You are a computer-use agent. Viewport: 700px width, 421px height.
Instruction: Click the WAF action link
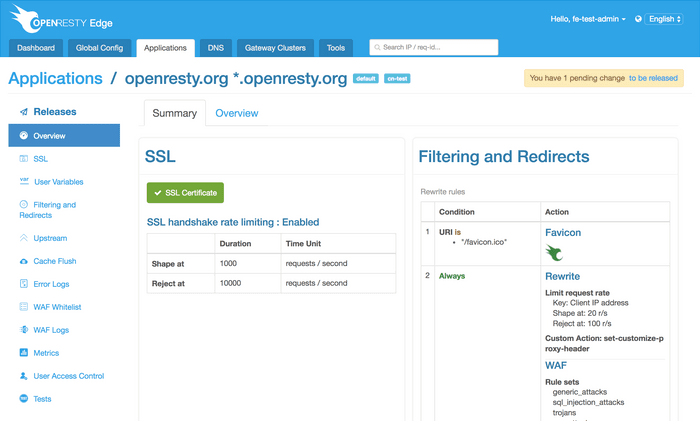[556, 365]
